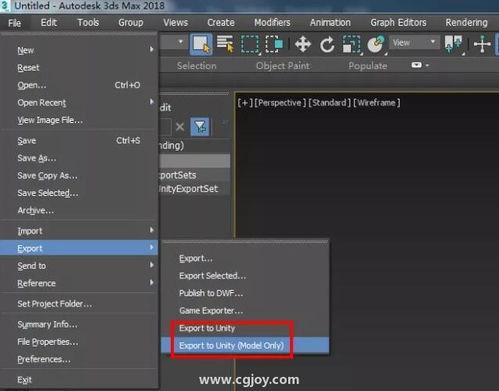Choose Export to Unity (Model Only)
499x391 pixels.
245,346
